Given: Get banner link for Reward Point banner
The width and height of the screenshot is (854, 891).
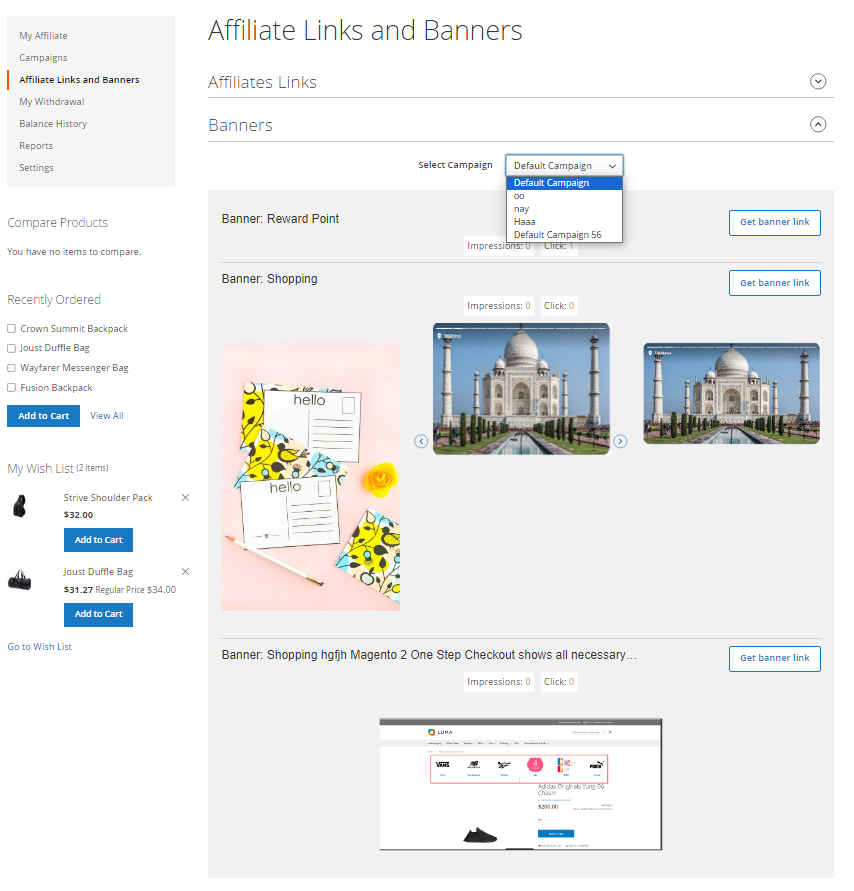Looking at the screenshot, I should [x=774, y=223].
